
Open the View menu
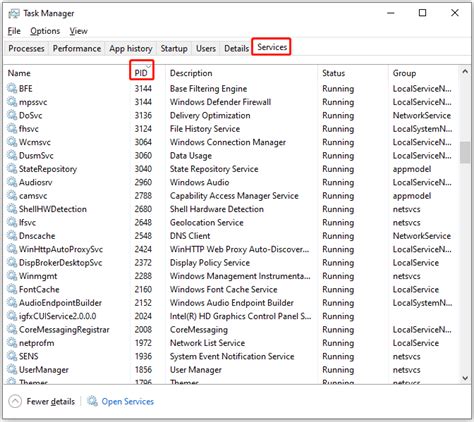78,31
